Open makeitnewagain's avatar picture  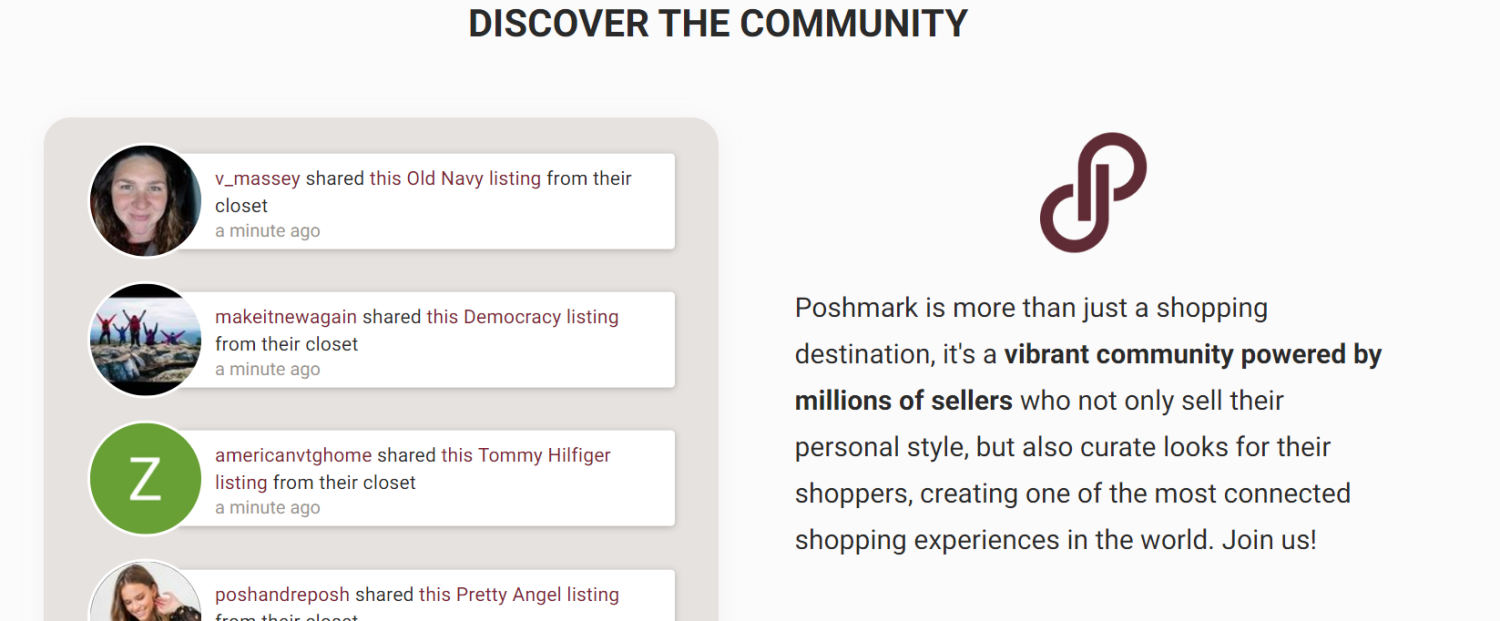[145, 340]
